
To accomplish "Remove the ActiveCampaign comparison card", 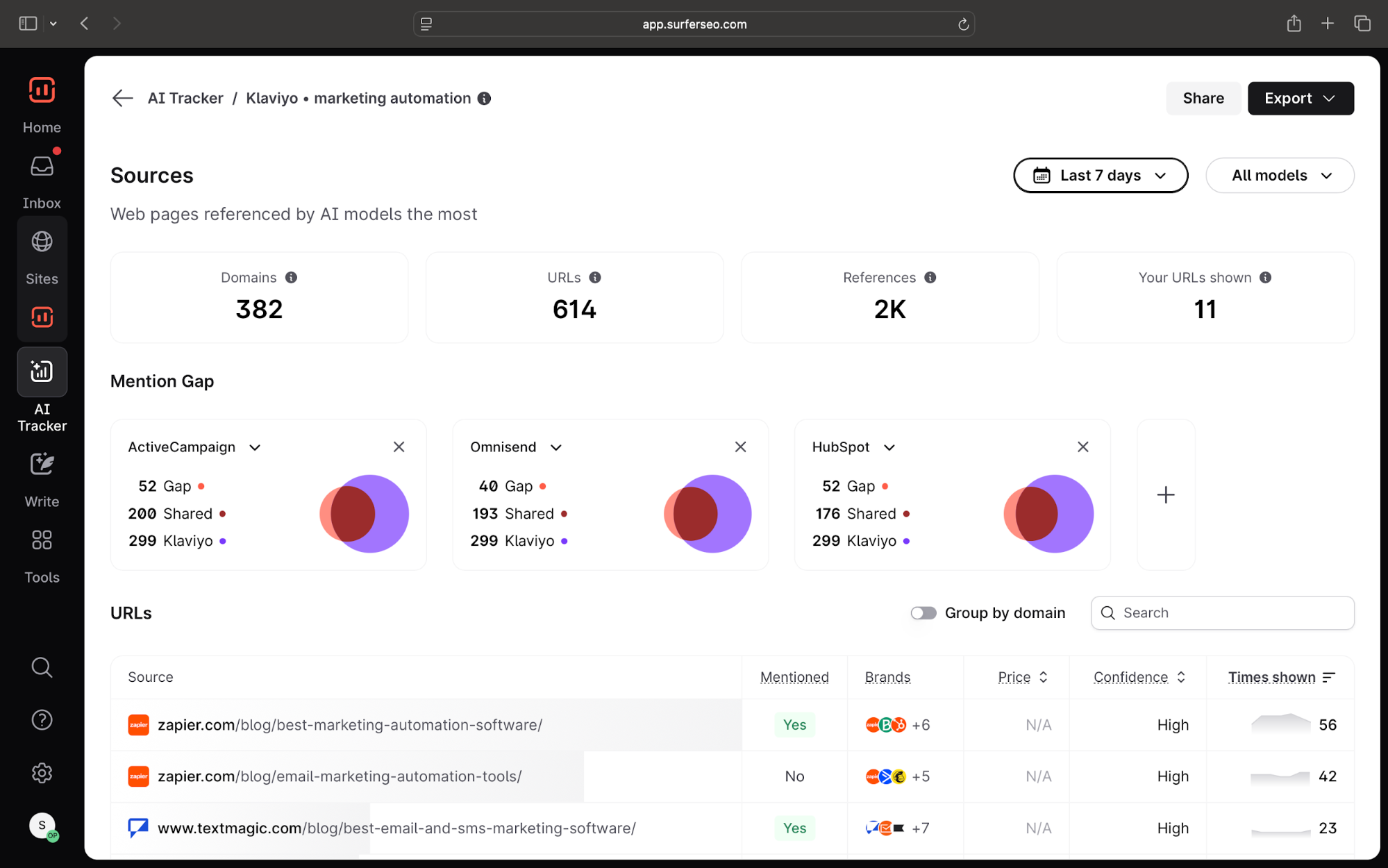I will point(399,447).
